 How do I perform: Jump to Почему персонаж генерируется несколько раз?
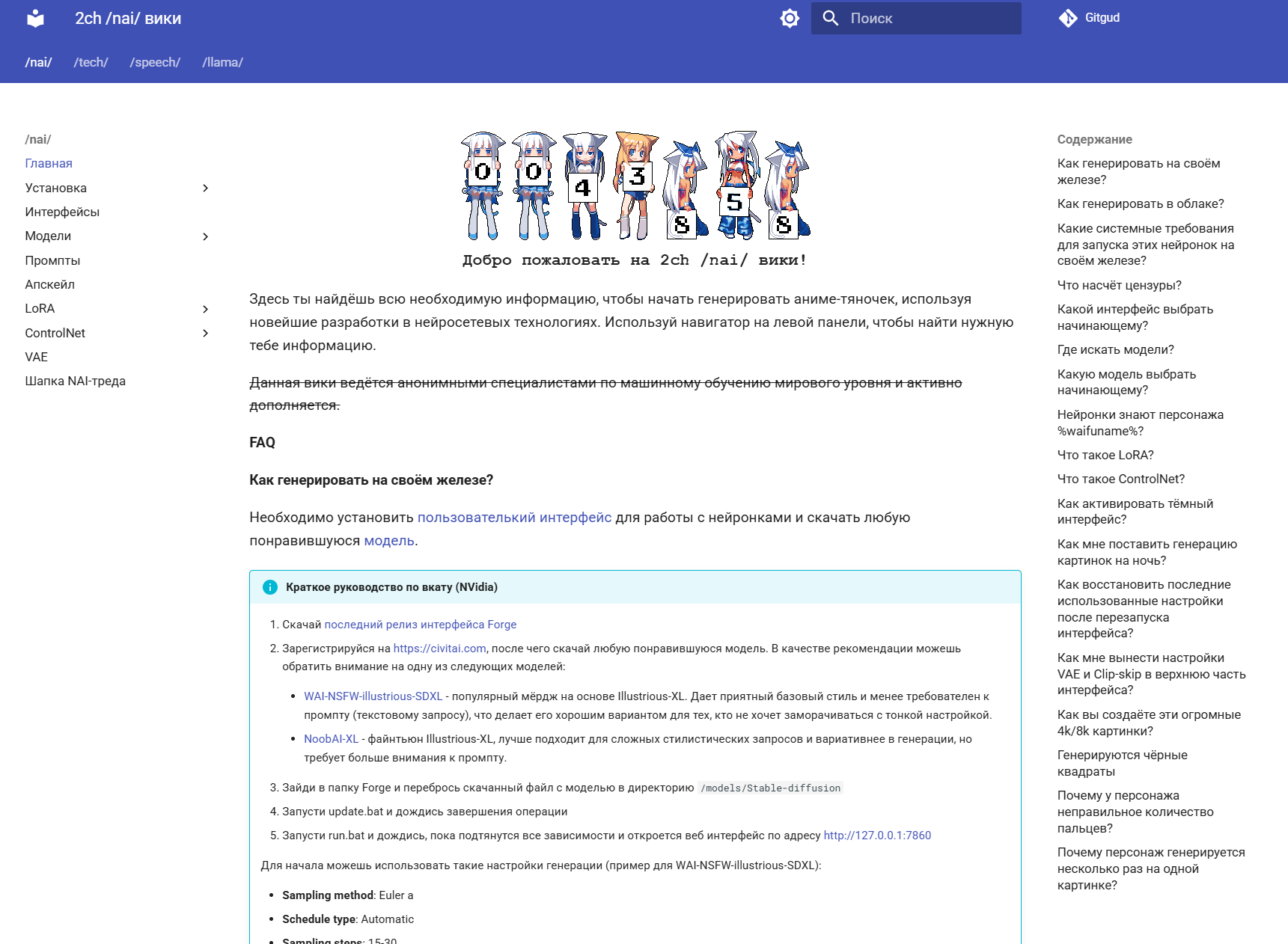click(1151, 868)
